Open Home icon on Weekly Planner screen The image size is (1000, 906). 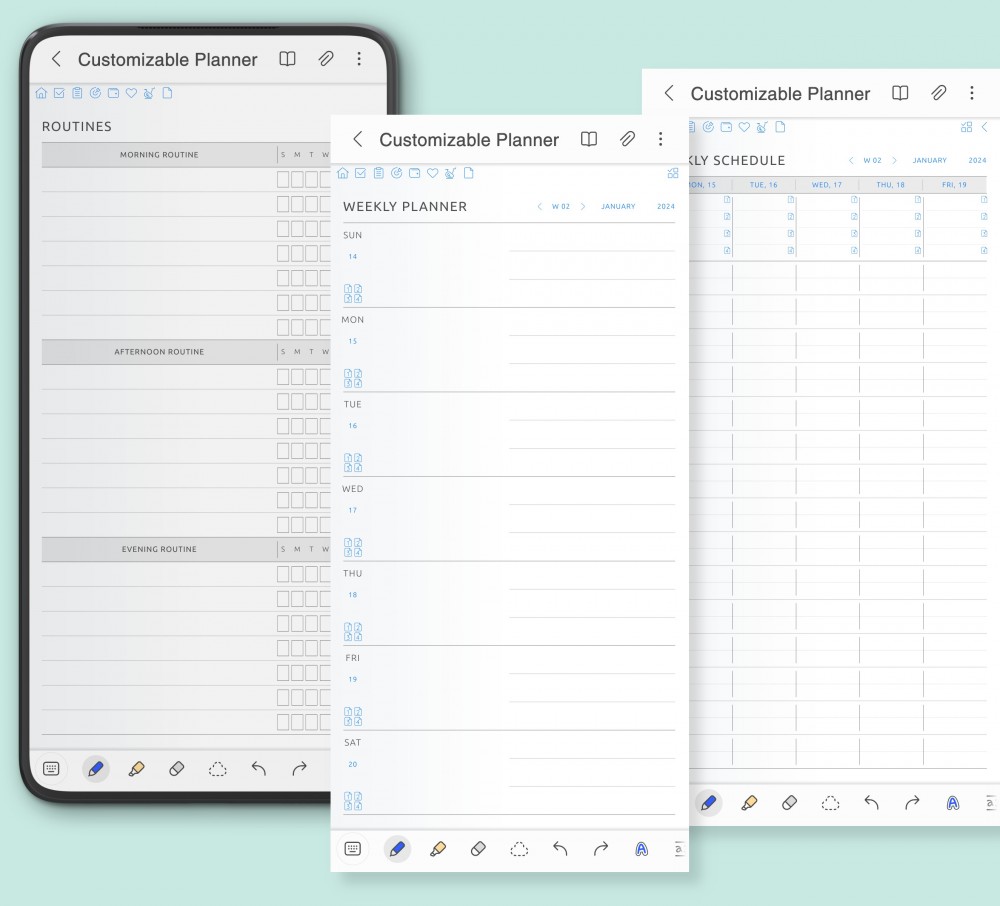[342, 173]
